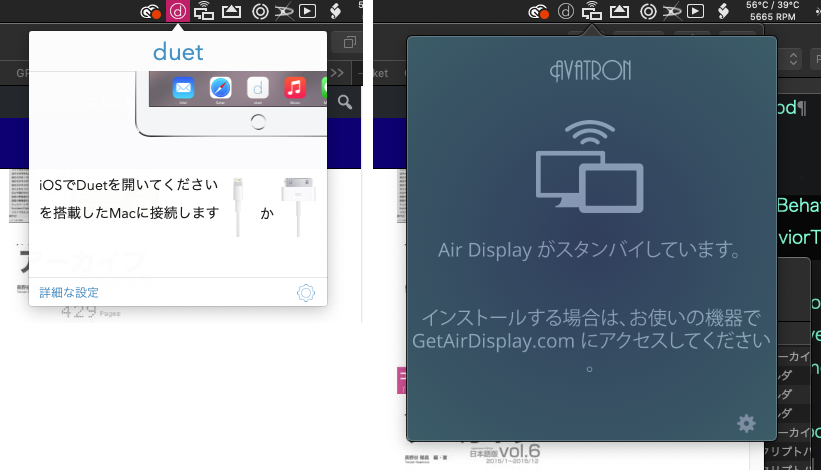The image size is (831, 470).
Task: Click the highlighted pink duet menu bar icon
Action: pos(178,11)
